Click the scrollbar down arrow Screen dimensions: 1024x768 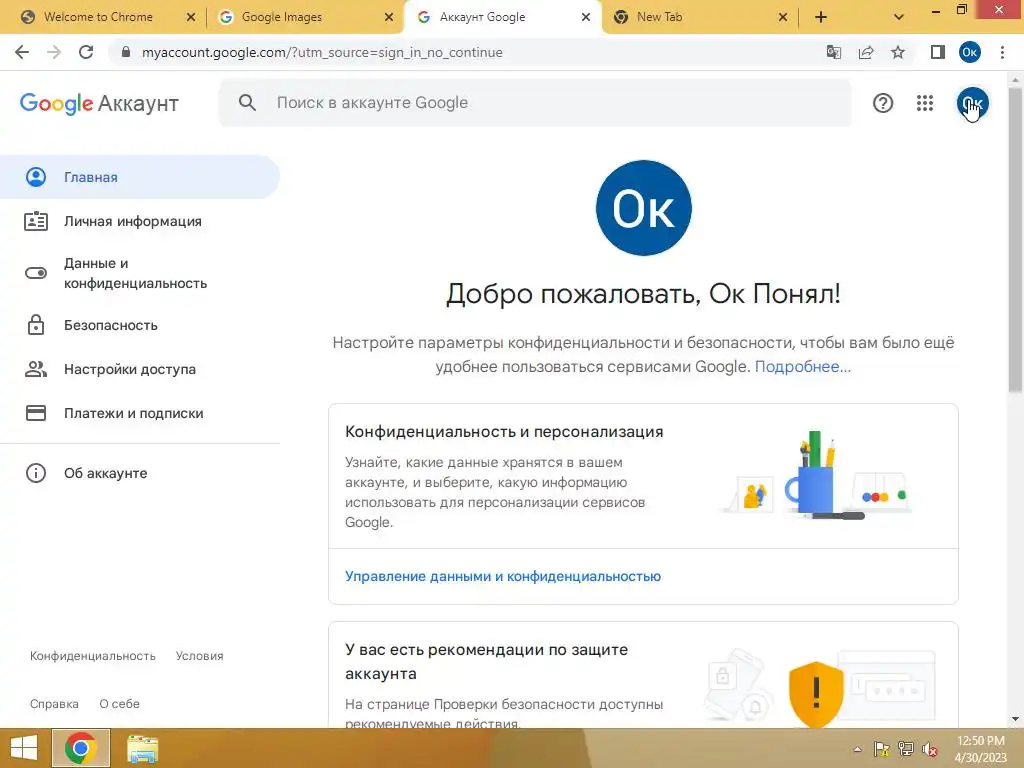[1016, 719]
